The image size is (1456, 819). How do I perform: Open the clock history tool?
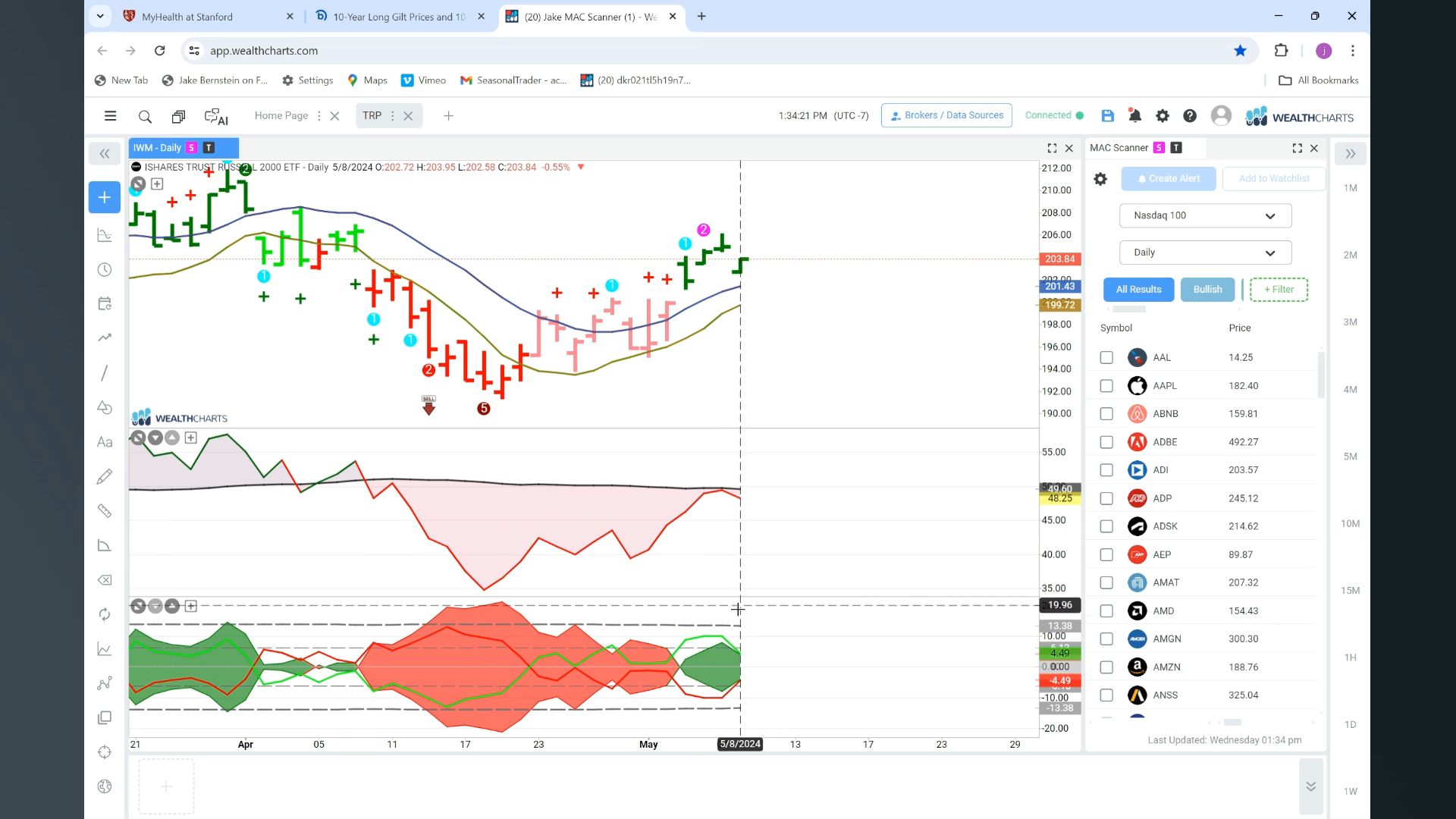(105, 269)
